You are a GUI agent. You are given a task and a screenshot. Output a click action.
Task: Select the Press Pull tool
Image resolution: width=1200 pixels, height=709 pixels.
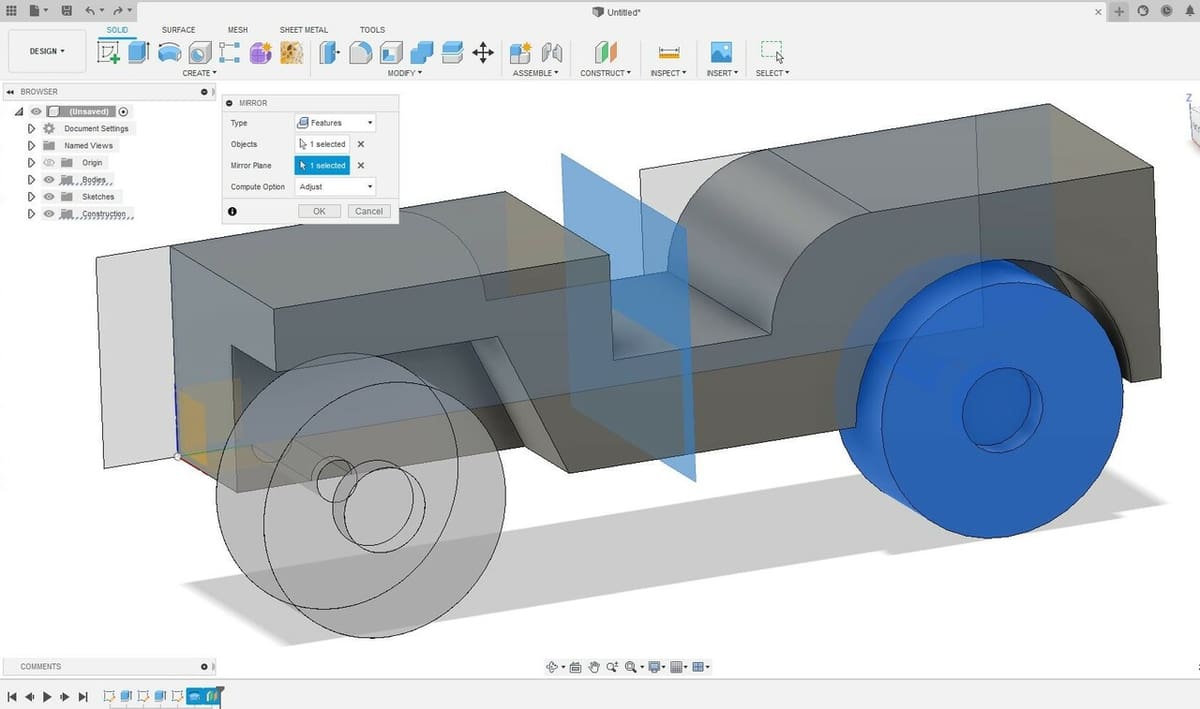[x=330, y=52]
